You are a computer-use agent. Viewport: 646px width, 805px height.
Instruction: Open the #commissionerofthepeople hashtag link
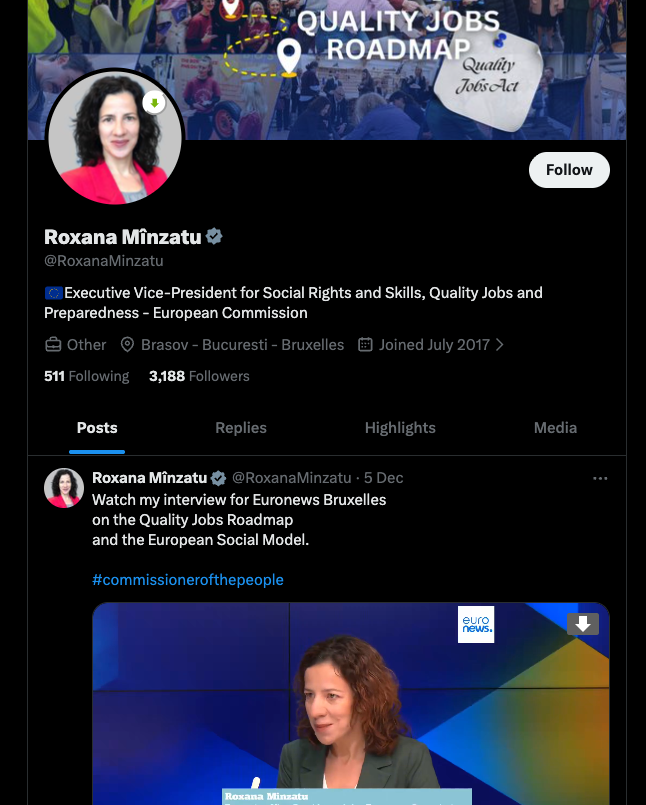click(x=188, y=580)
